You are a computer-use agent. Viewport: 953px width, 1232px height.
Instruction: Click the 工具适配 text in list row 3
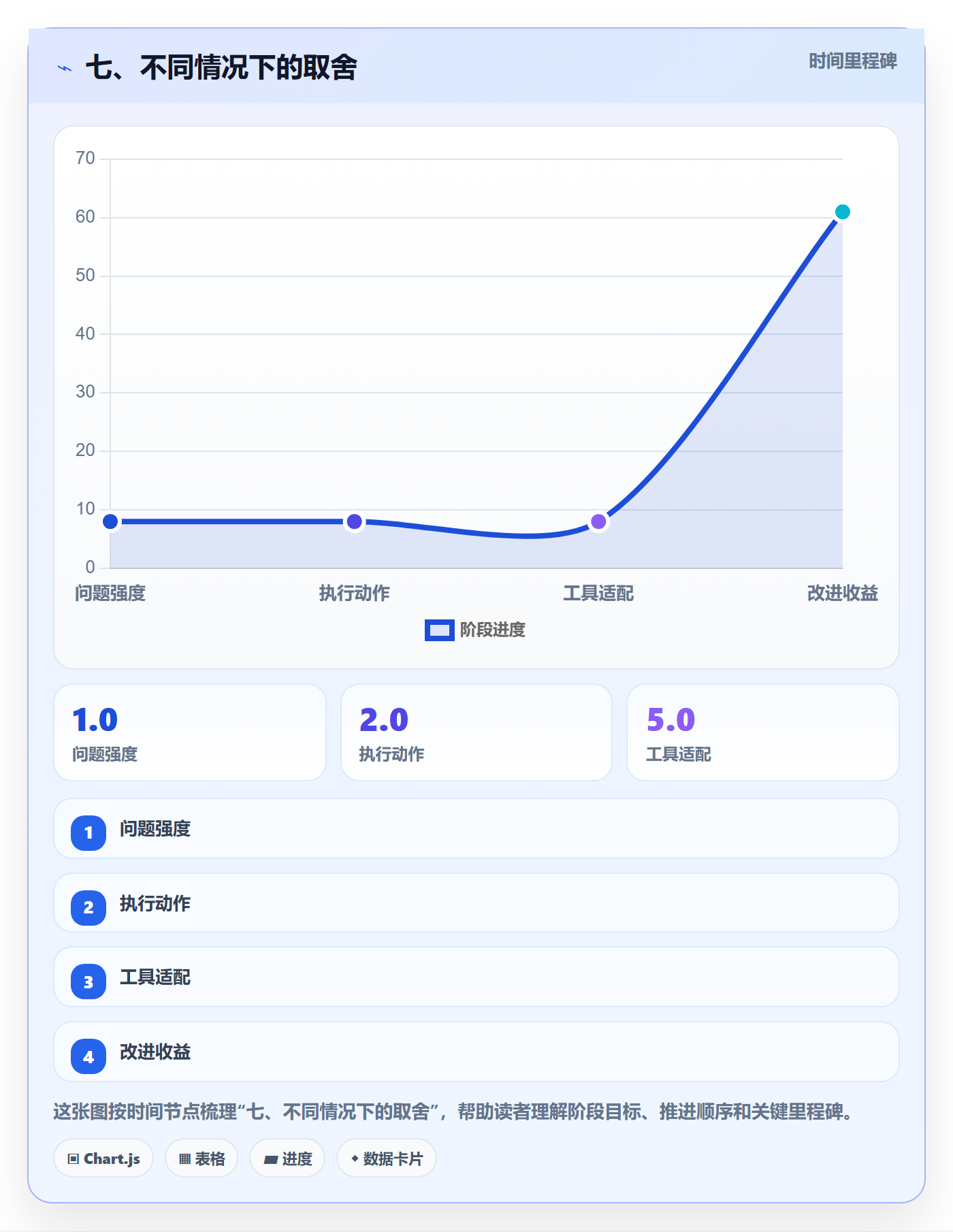(155, 977)
